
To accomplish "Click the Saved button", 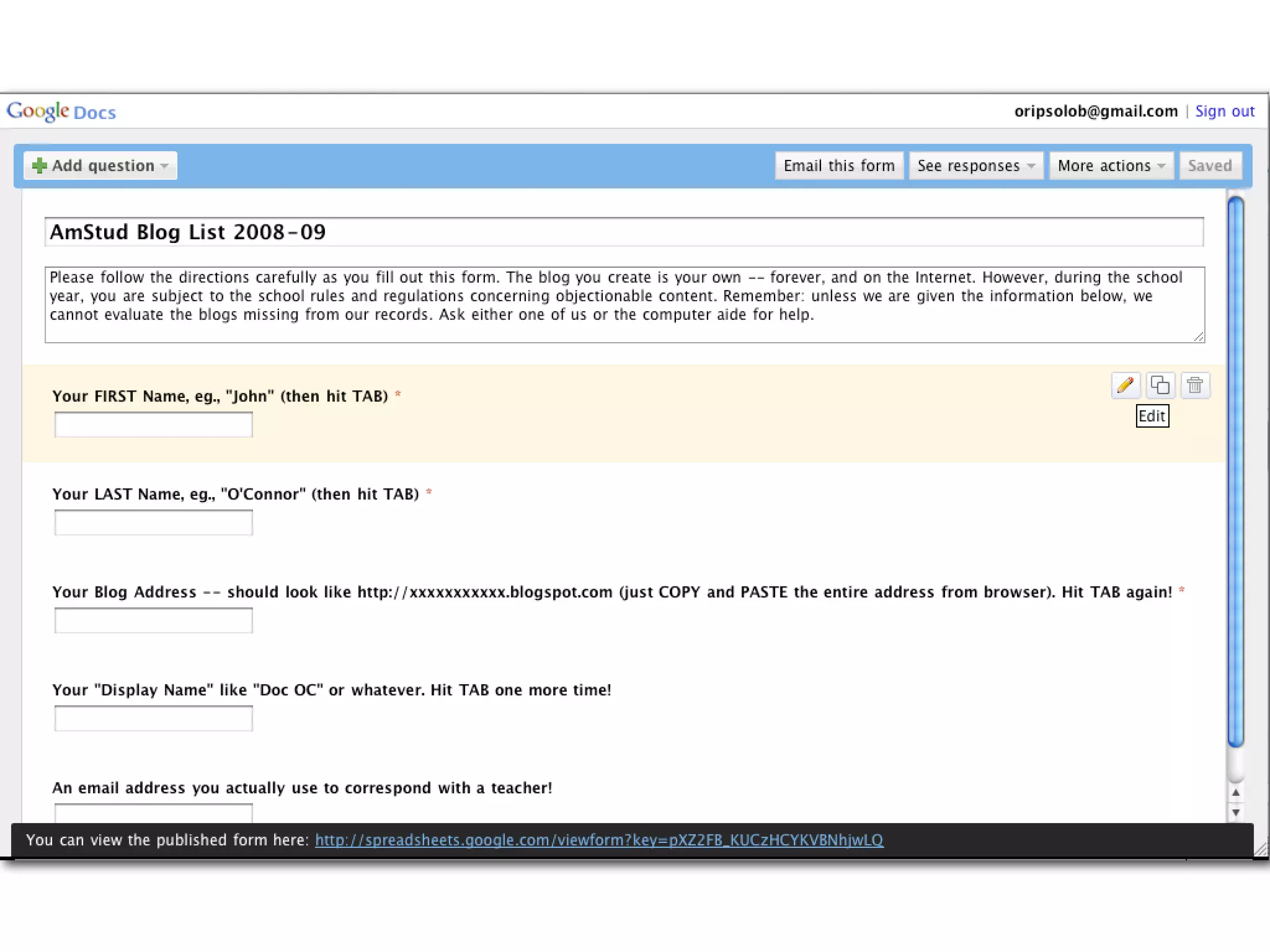I will tap(1210, 165).
